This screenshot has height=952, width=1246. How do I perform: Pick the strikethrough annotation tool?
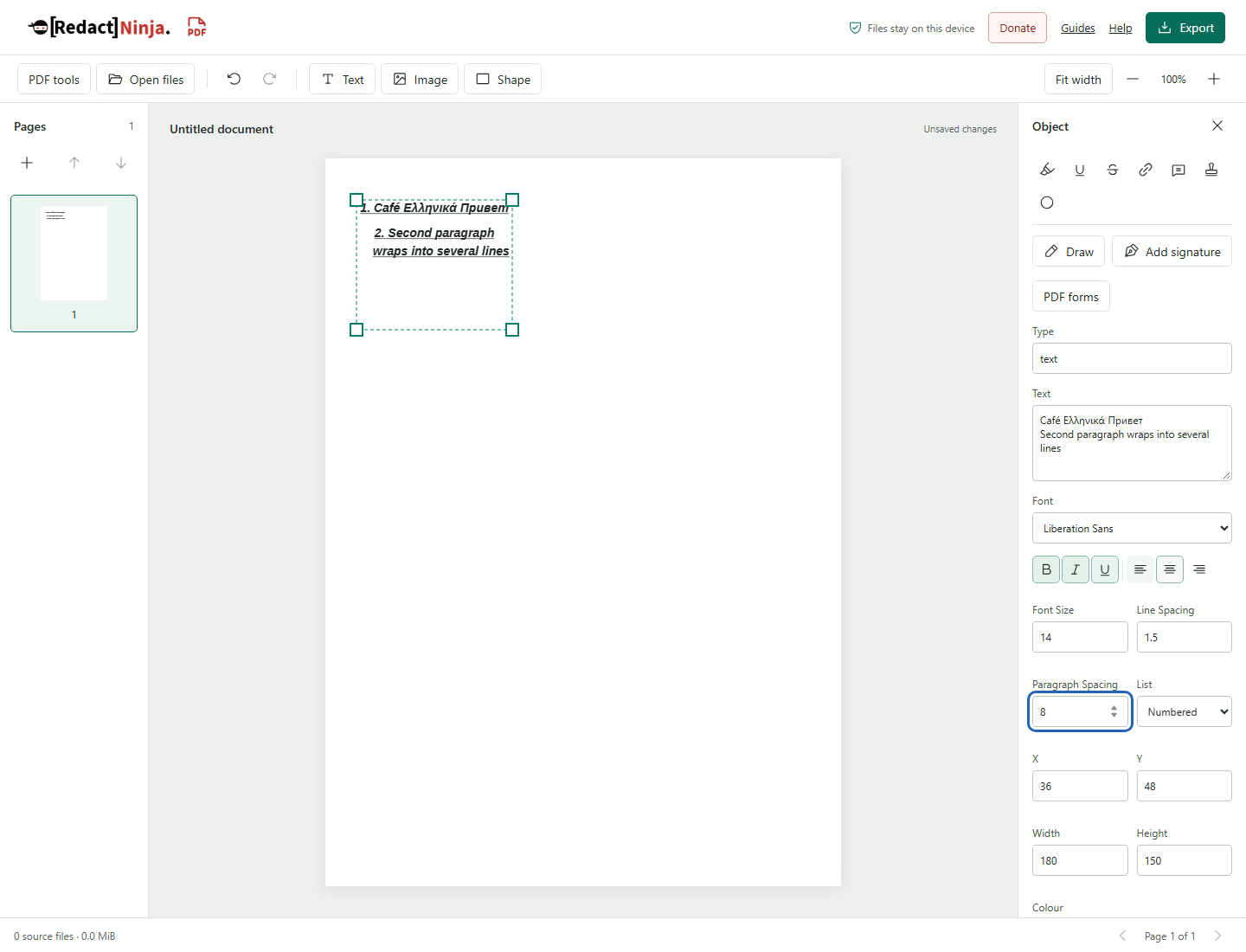pyautogui.click(x=1113, y=170)
